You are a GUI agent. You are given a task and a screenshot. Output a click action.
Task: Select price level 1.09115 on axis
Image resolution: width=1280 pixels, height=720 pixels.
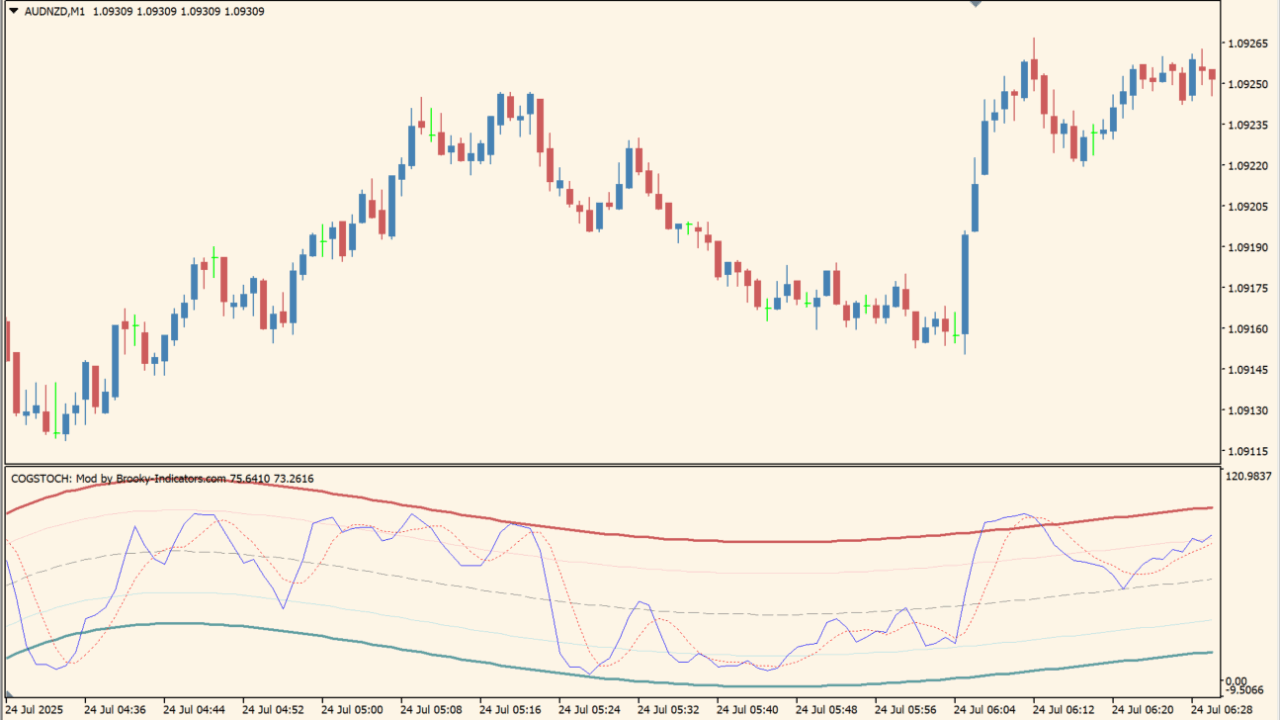click(x=1248, y=451)
